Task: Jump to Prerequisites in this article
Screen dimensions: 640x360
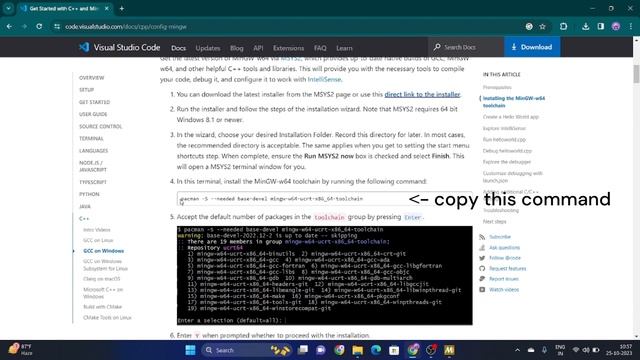Action: (497, 87)
